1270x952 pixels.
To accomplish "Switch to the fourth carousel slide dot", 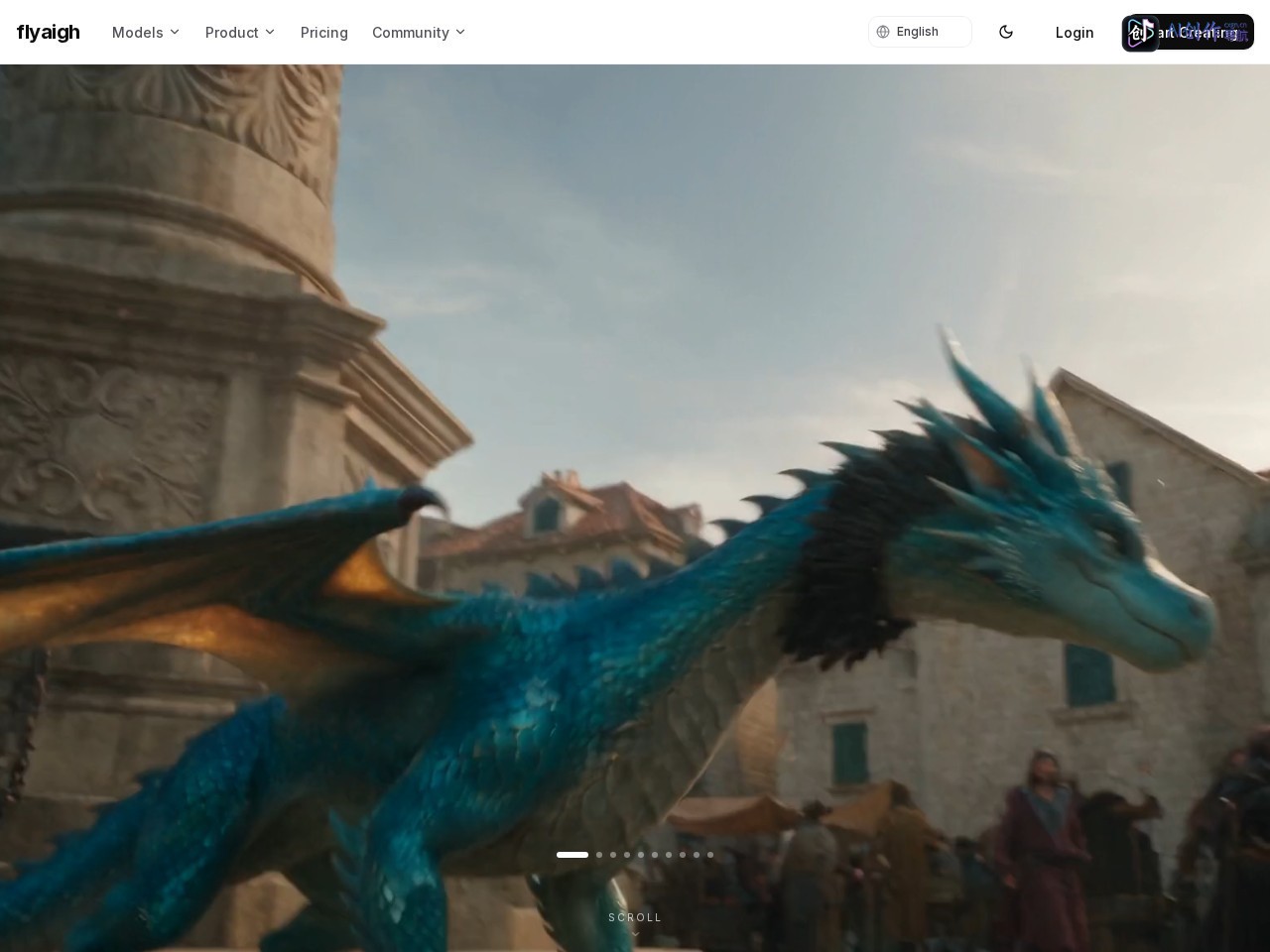I will pos(627,855).
